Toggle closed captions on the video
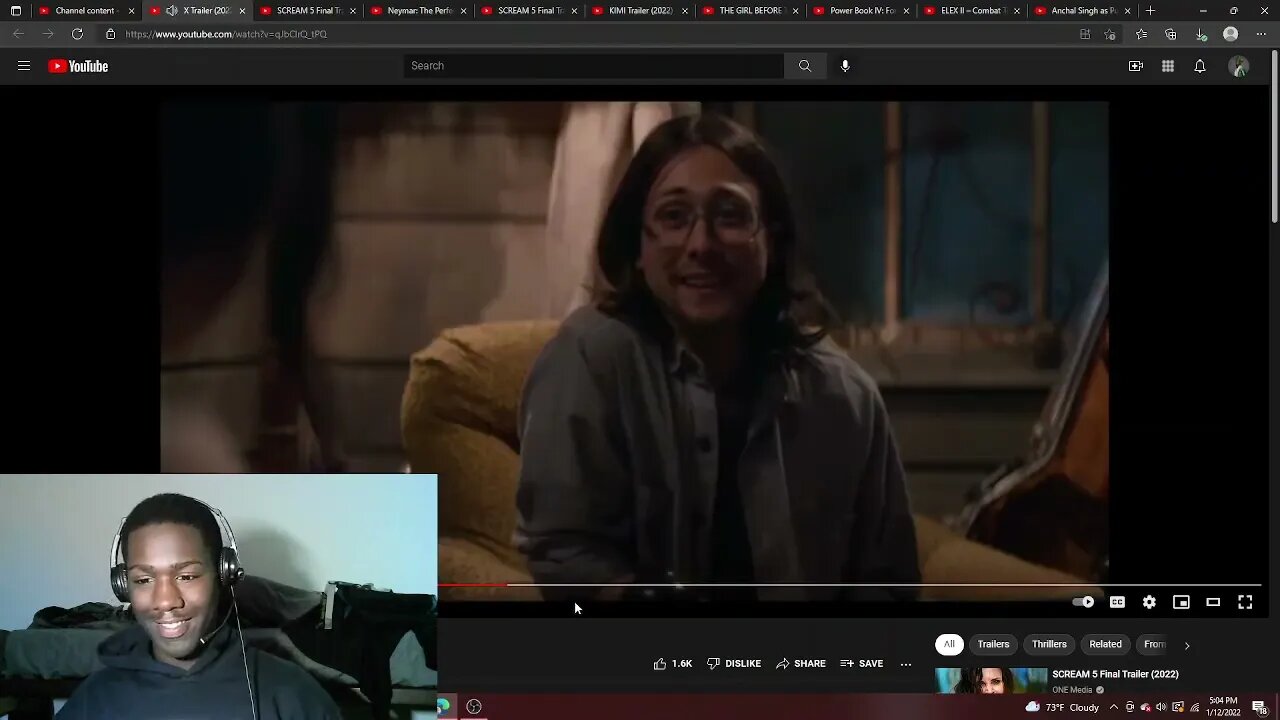Viewport: 1280px width, 720px height. 1117,602
